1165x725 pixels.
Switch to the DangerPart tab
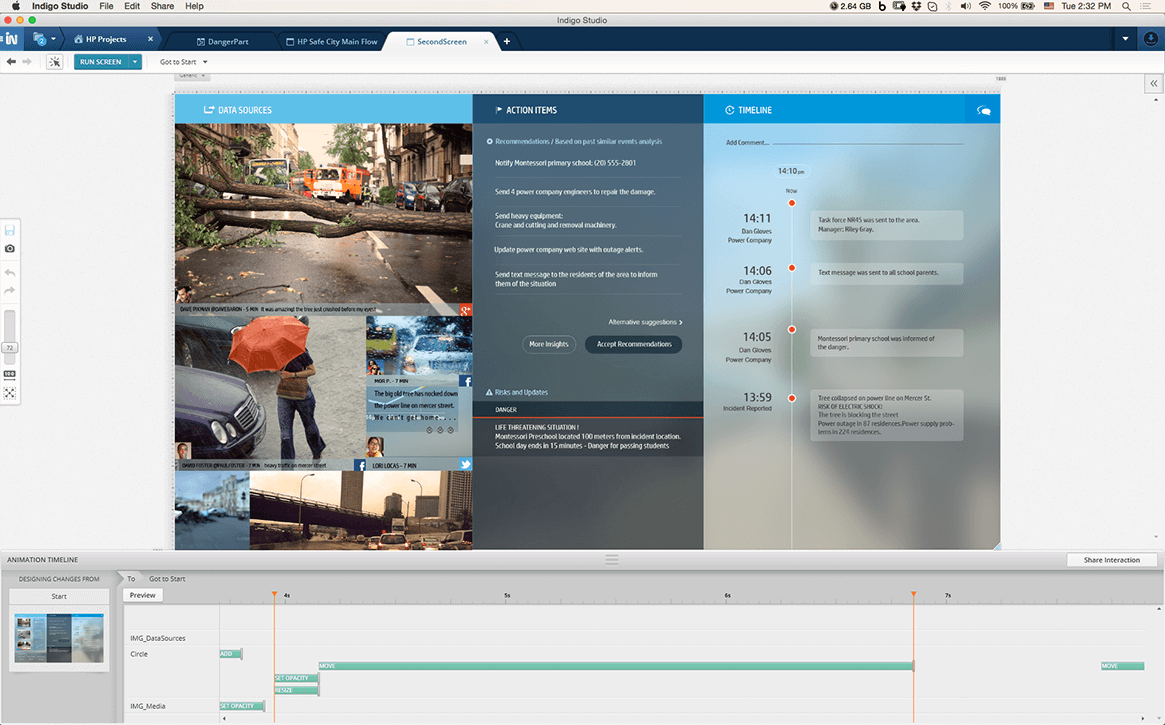227,41
